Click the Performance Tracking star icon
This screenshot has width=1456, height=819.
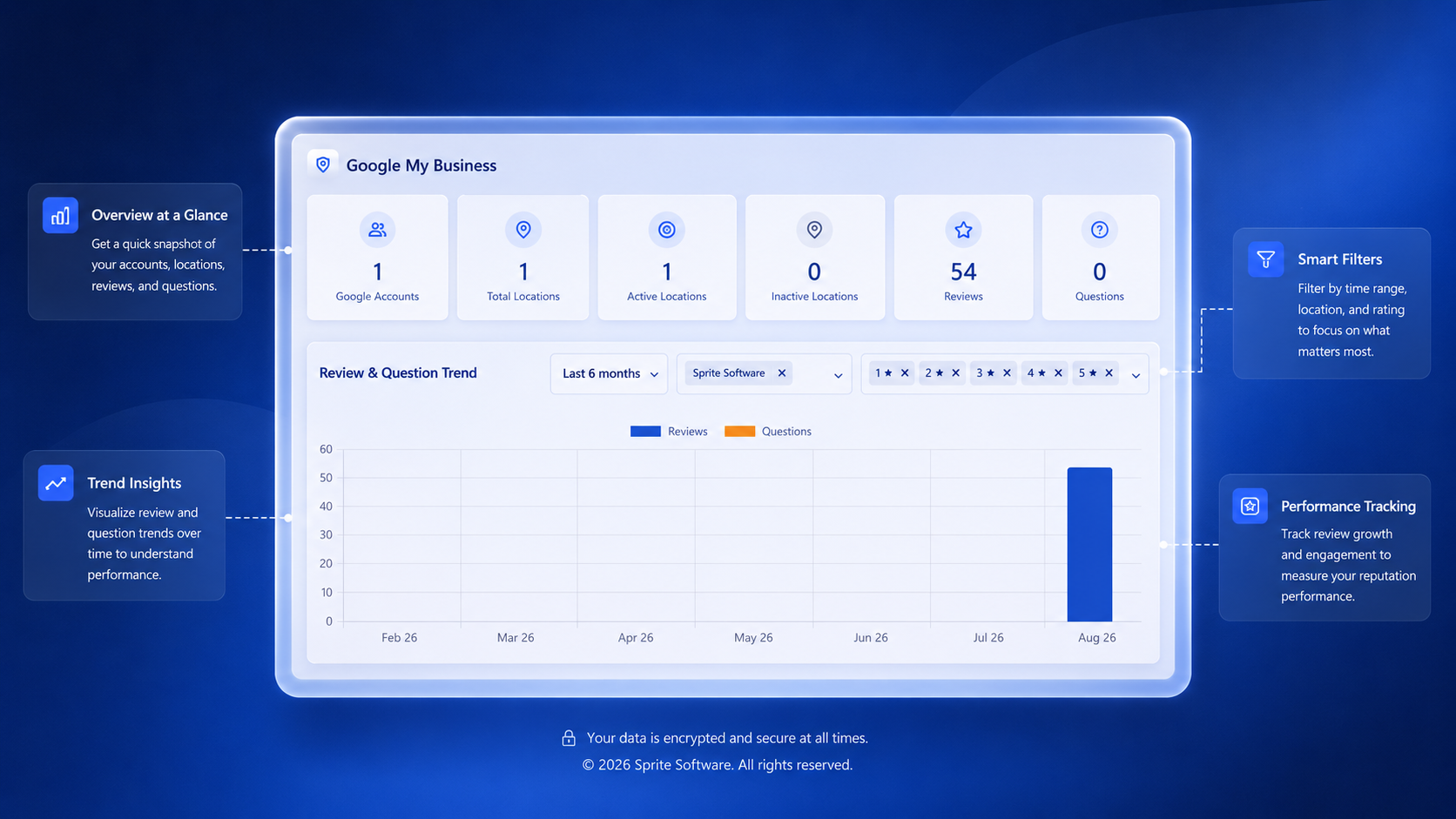[1250, 506]
